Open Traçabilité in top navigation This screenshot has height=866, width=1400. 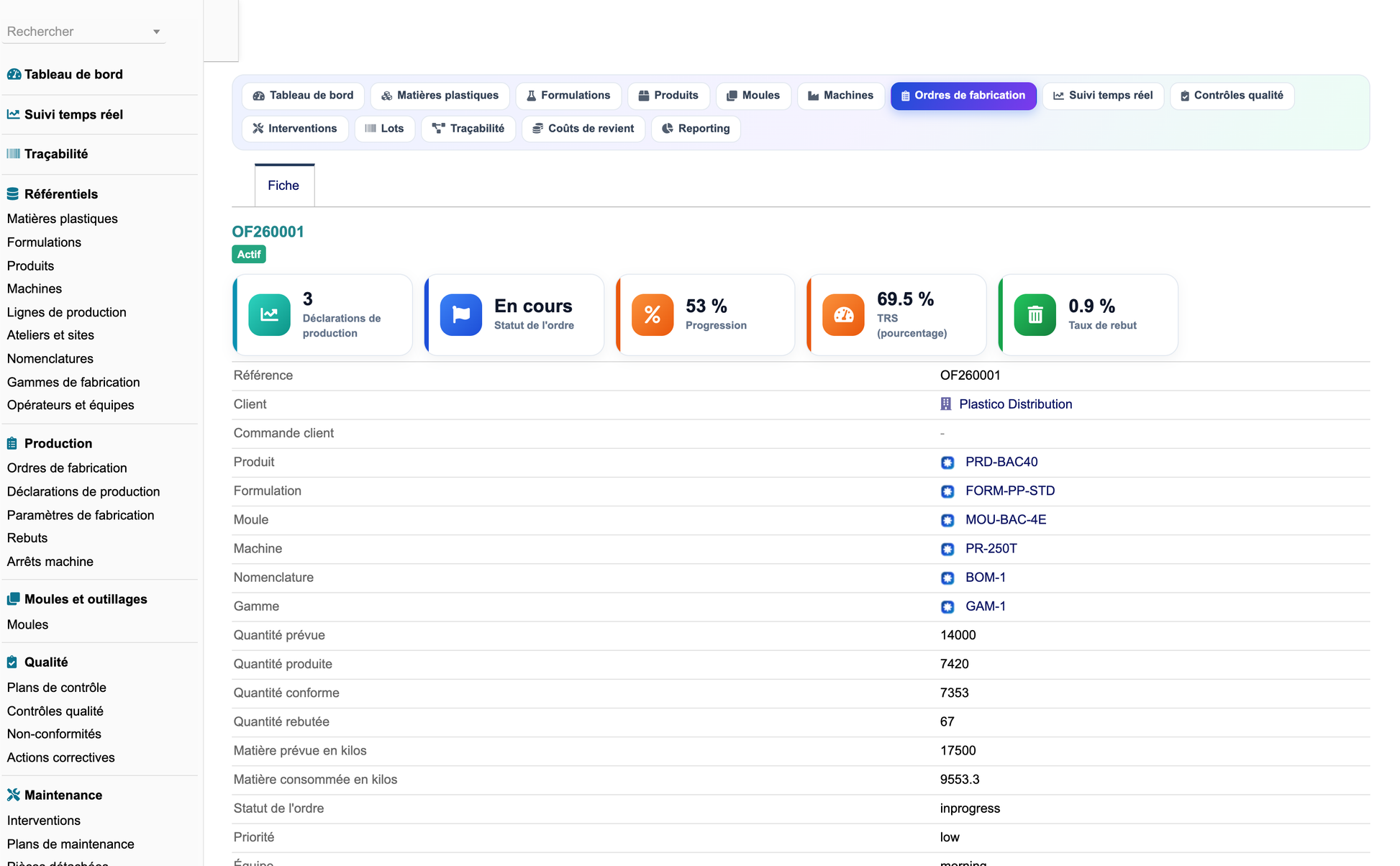(468, 129)
